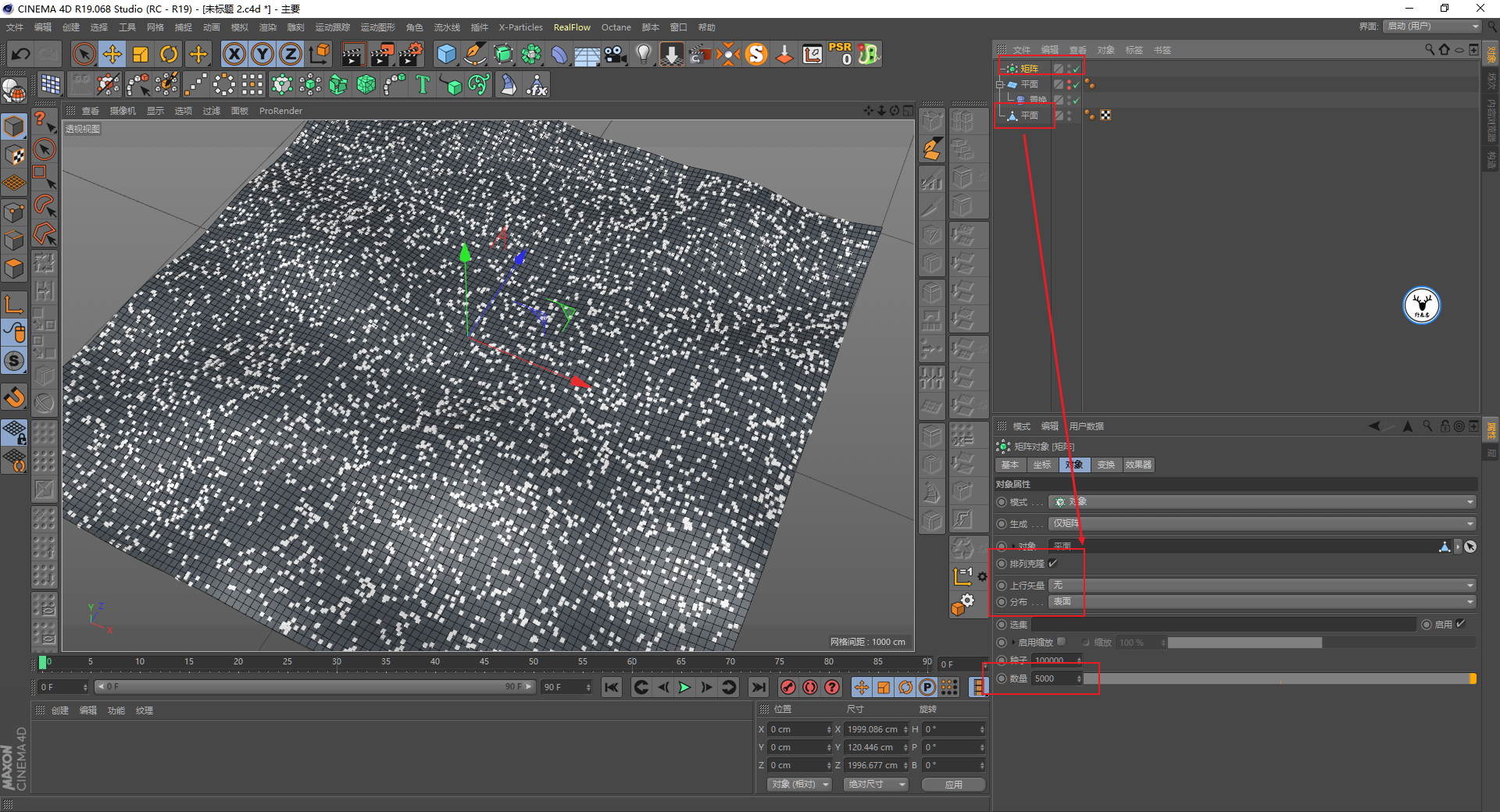Toggle 置换 deformer enable checkmark
1500x812 pixels.
[1076, 100]
